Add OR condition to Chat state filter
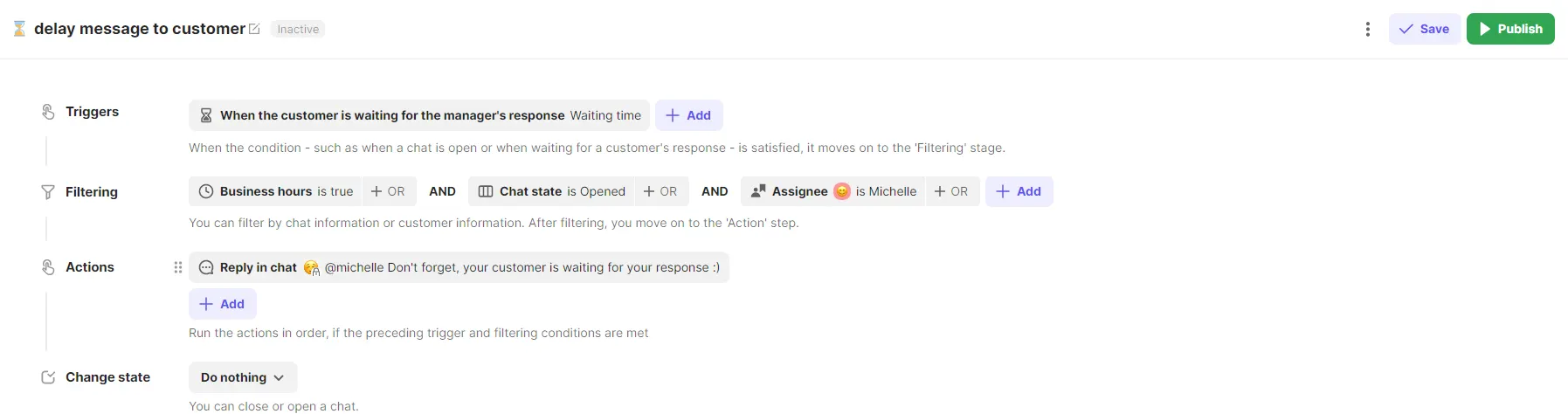Viewport: 1568px width, 414px height. tap(660, 191)
